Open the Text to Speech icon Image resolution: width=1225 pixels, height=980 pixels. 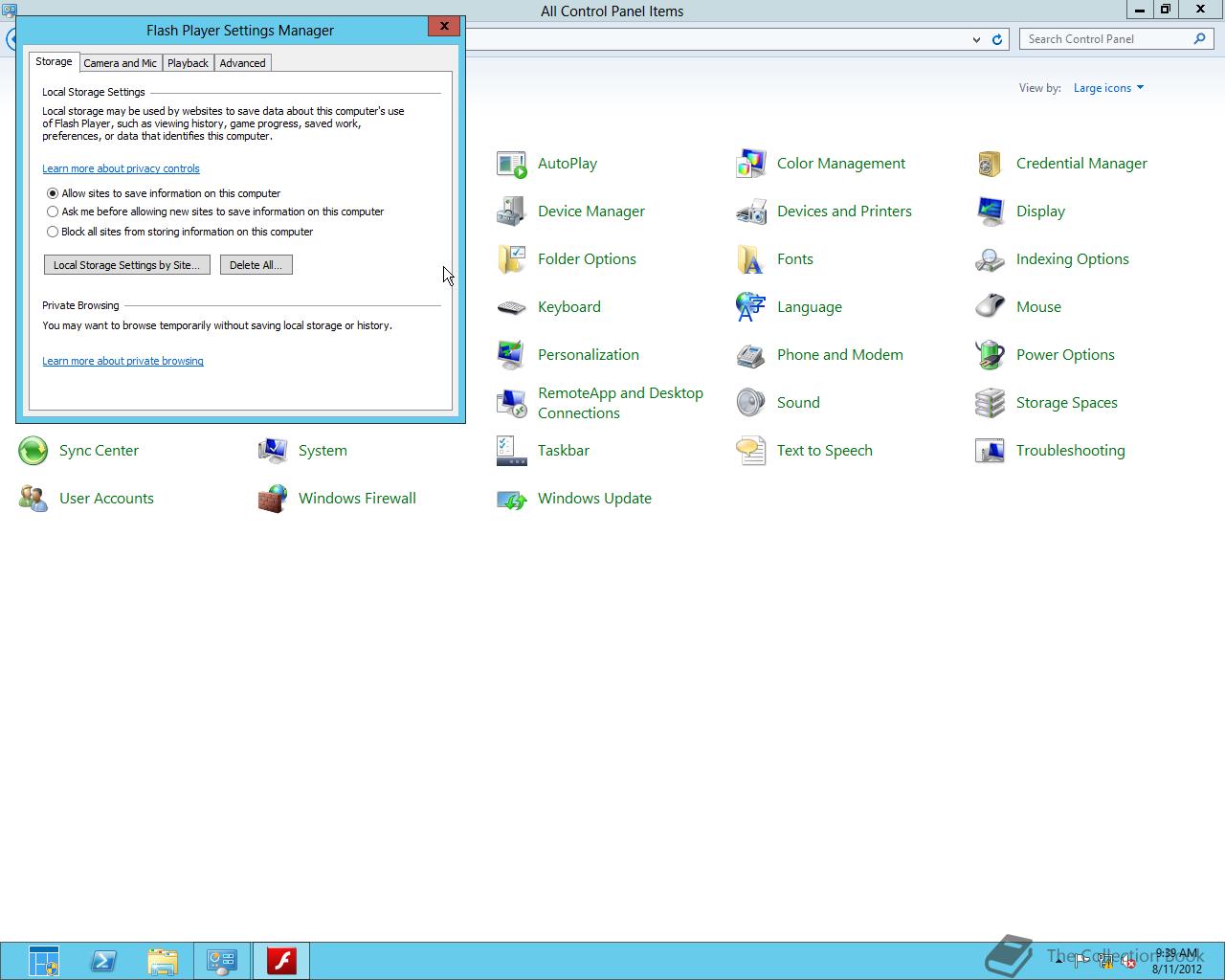coord(750,451)
